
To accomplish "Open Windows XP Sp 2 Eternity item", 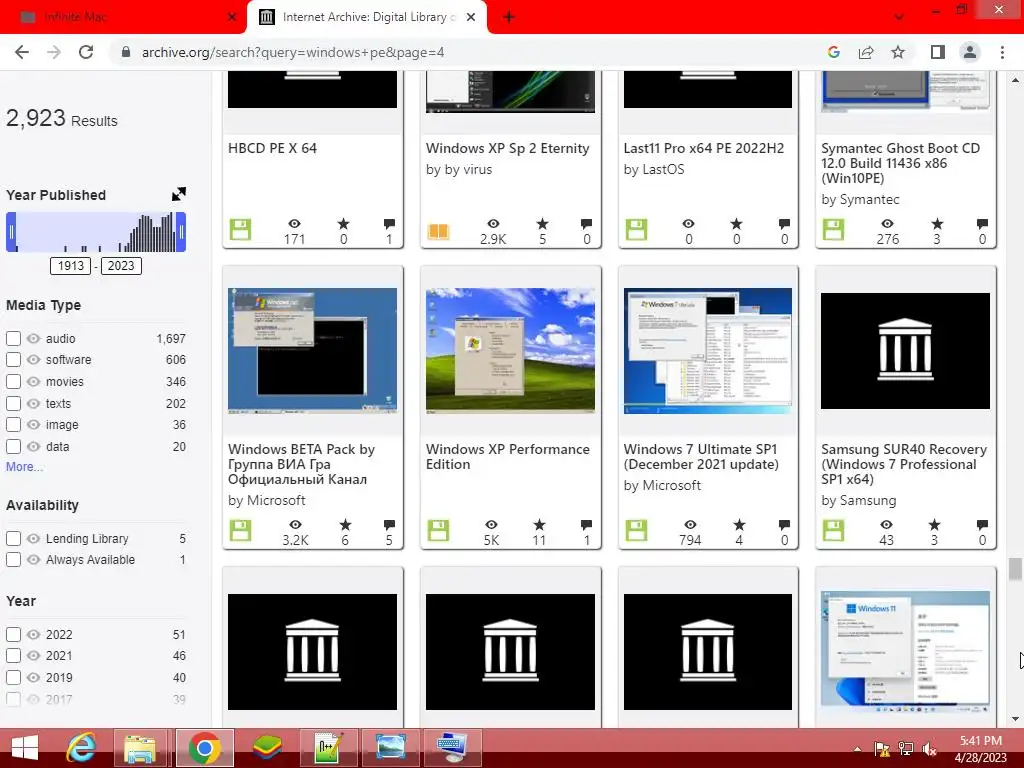I will (507, 148).
